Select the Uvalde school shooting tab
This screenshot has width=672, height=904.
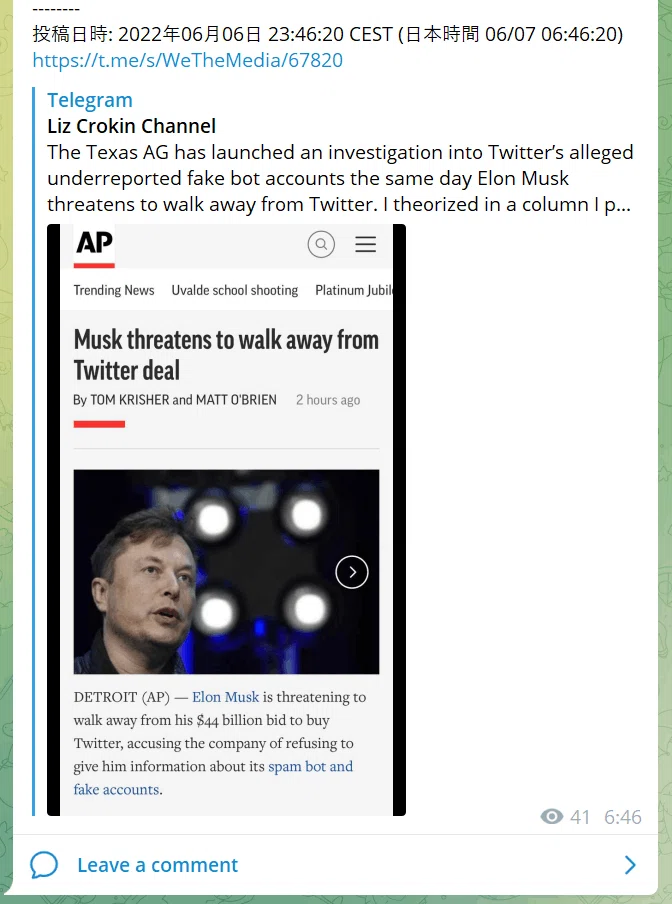(235, 290)
